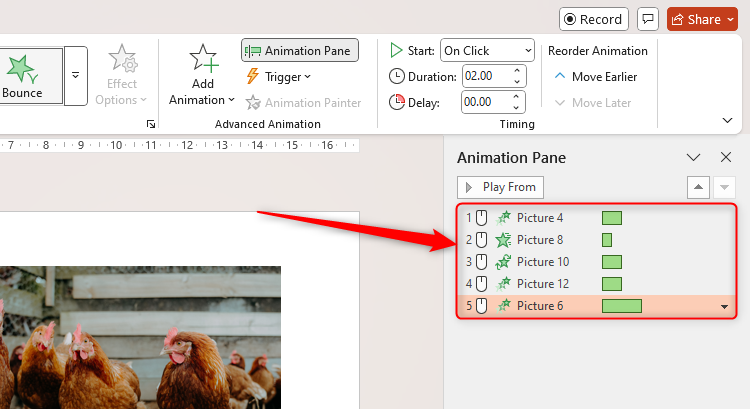750x409 pixels.
Task: Move selected animation up with arrow button
Action: click(699, 187)
